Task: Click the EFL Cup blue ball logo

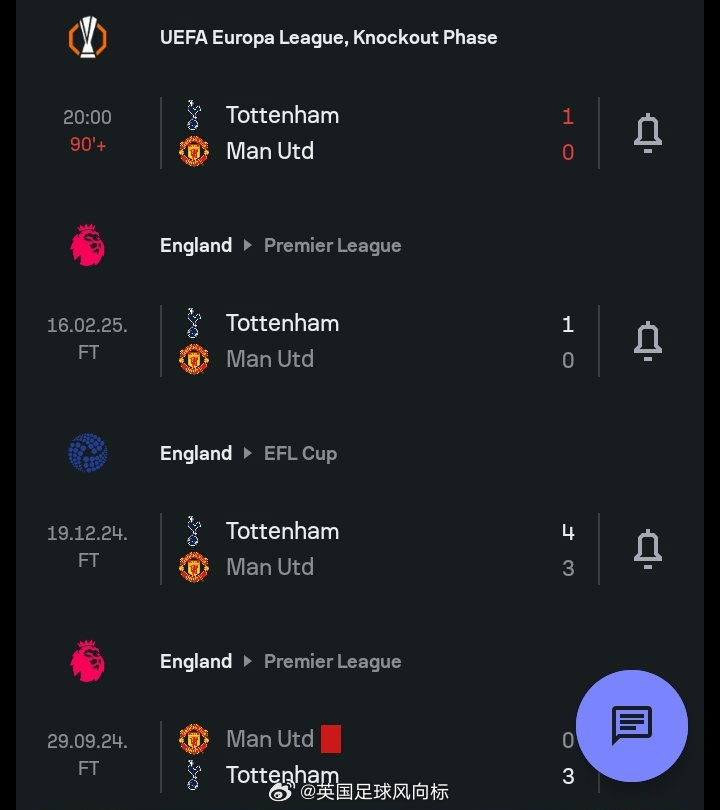Action: click(x=88, y=453)
